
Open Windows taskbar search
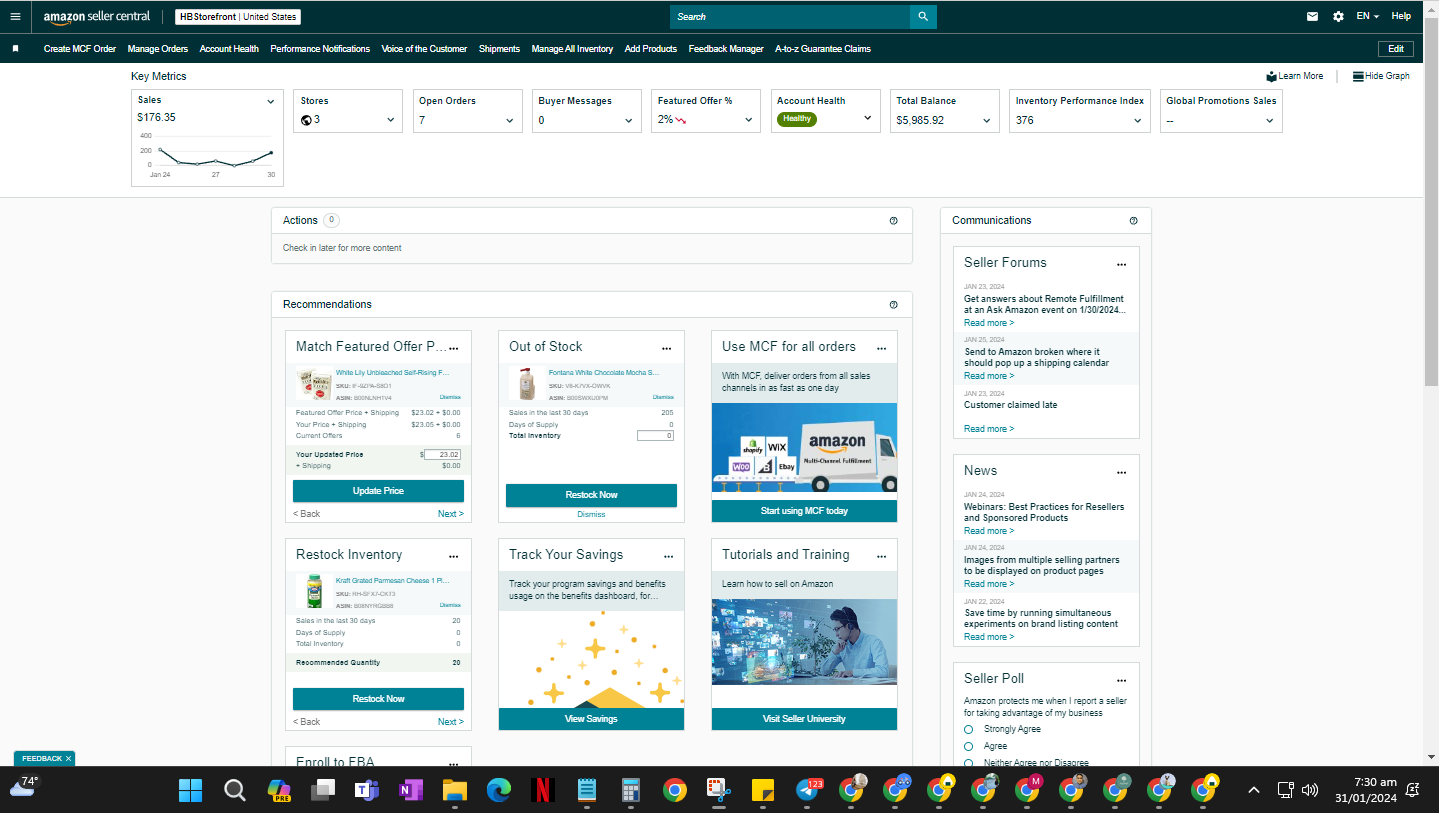[234, 791]
